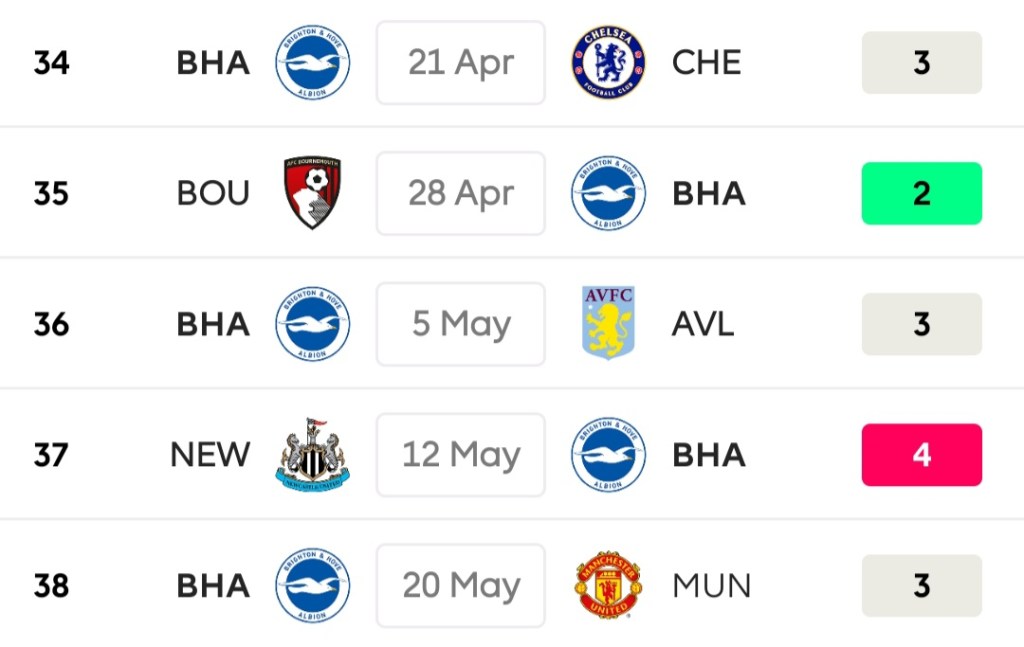Click the green difficulty 2 badge

(921, 193)
